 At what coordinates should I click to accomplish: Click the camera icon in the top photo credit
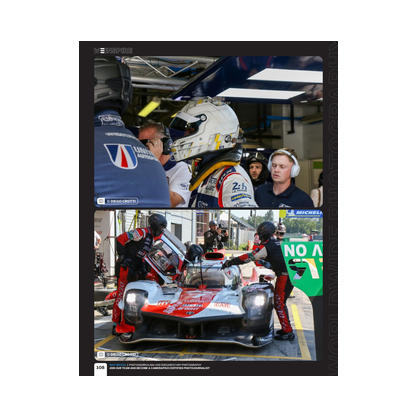[x=101, y=201]
